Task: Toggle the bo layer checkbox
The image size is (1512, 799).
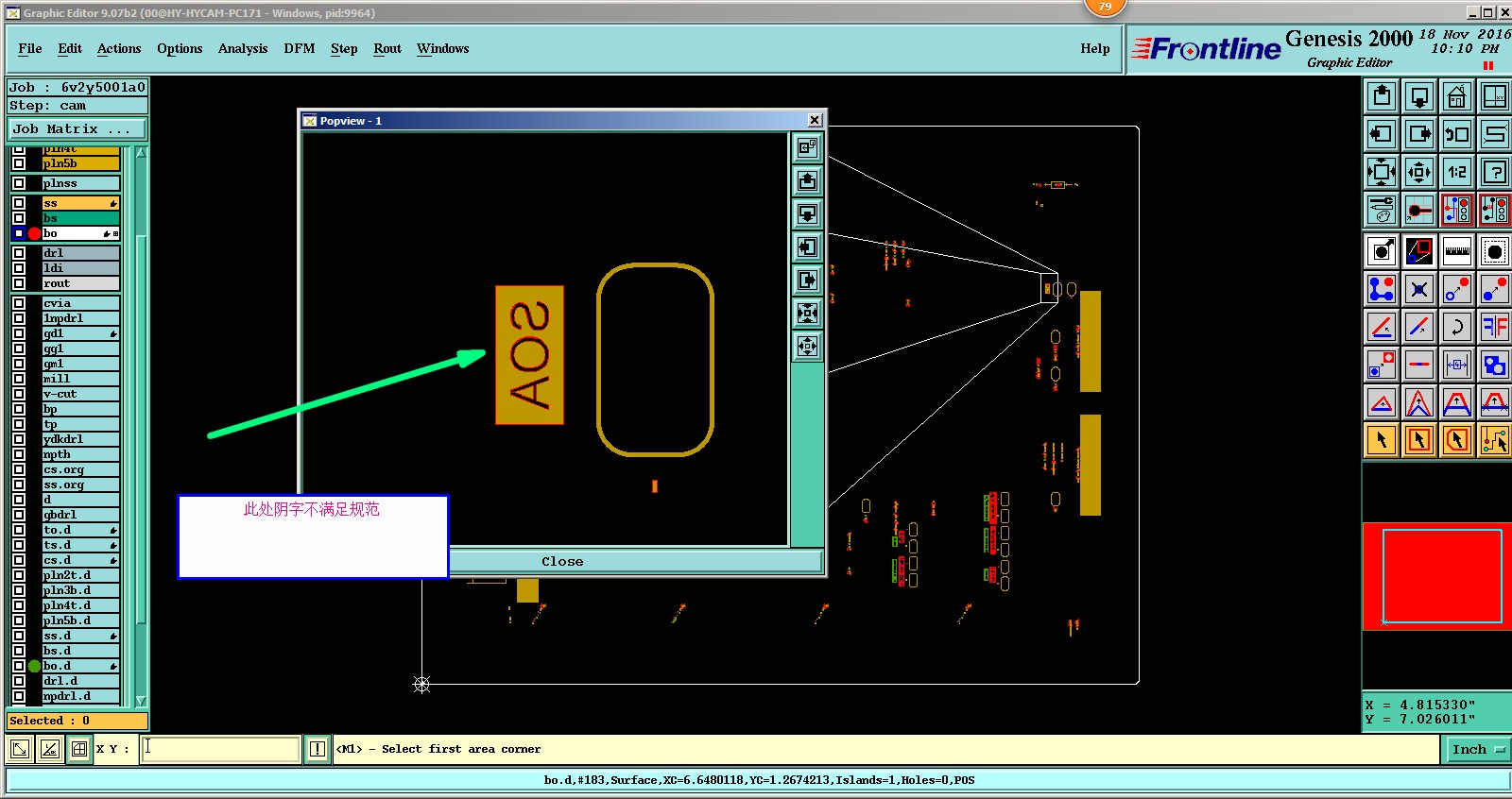Action: tap(19, 233)
